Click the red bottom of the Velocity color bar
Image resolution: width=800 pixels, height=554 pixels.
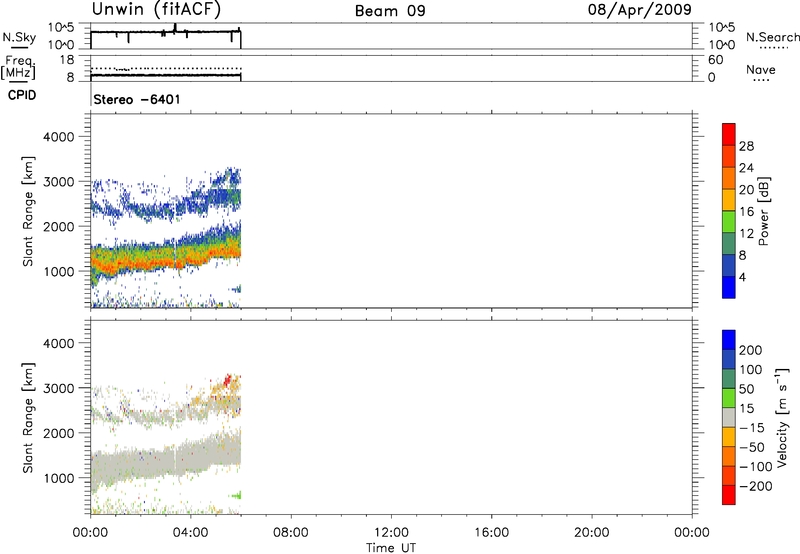[729, 495]
